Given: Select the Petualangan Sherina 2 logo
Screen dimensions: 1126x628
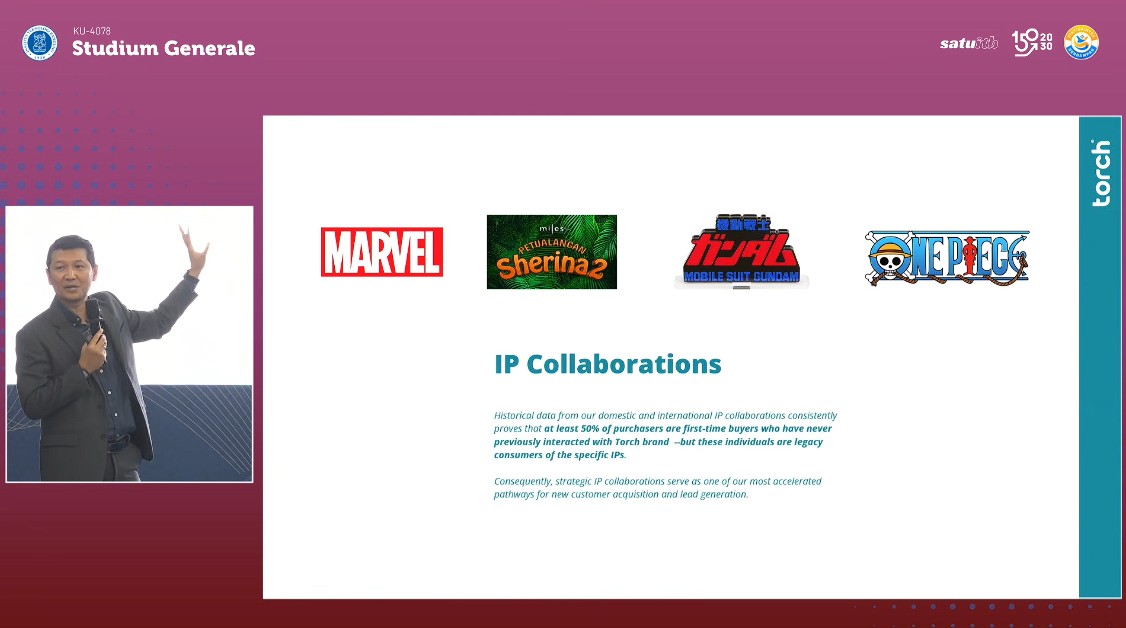Looking at the screenshot, I should (551, 252).
